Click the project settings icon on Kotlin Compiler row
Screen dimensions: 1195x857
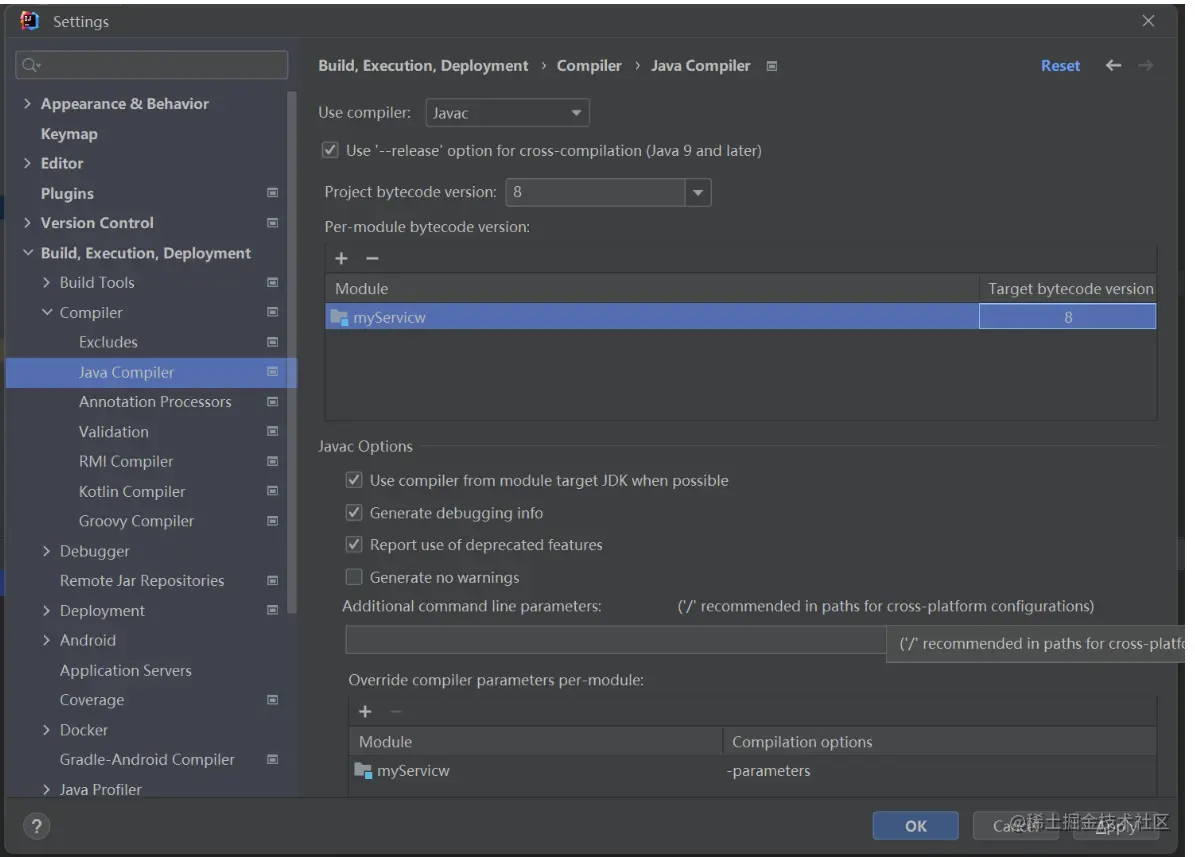point(272,491)
